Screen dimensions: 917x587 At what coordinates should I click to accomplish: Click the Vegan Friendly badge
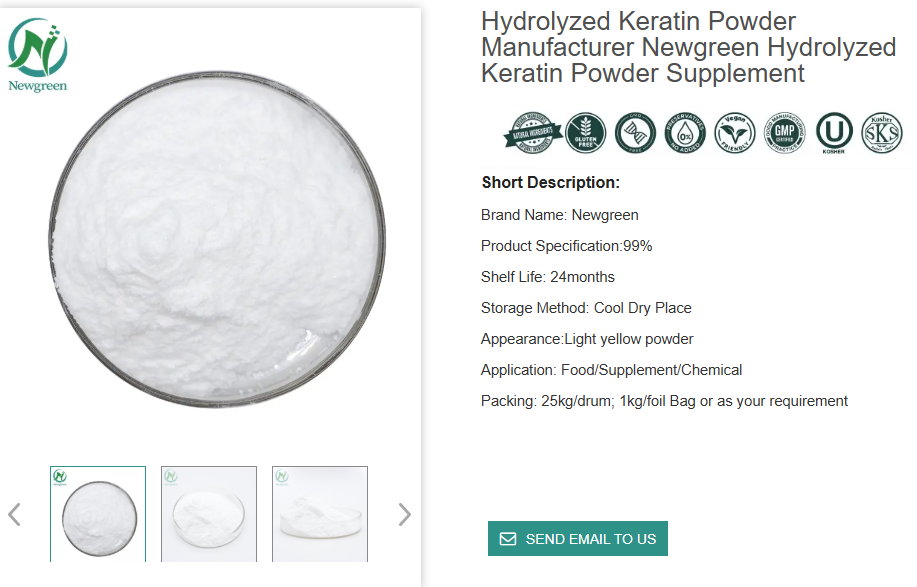tap(735, 133)
